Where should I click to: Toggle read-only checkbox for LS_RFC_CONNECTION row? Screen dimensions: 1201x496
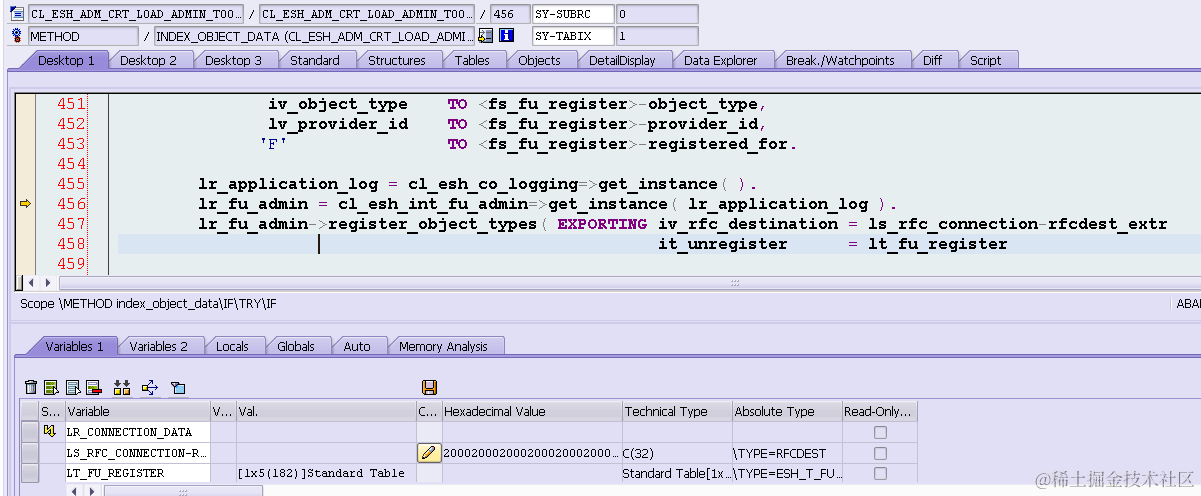880,453
